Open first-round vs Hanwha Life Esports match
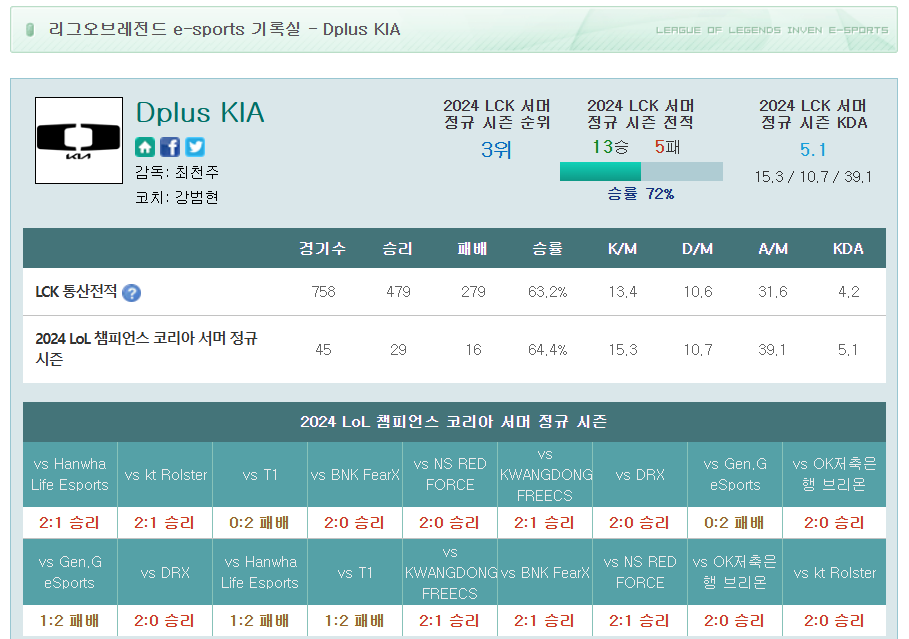 70,474
